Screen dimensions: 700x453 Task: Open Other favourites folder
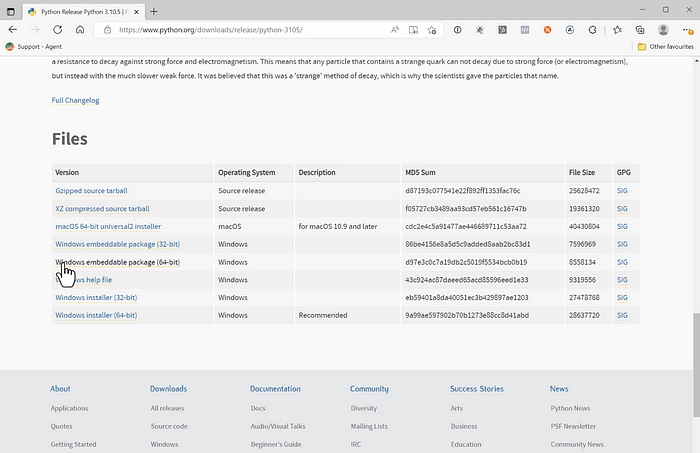pos(666,46)
